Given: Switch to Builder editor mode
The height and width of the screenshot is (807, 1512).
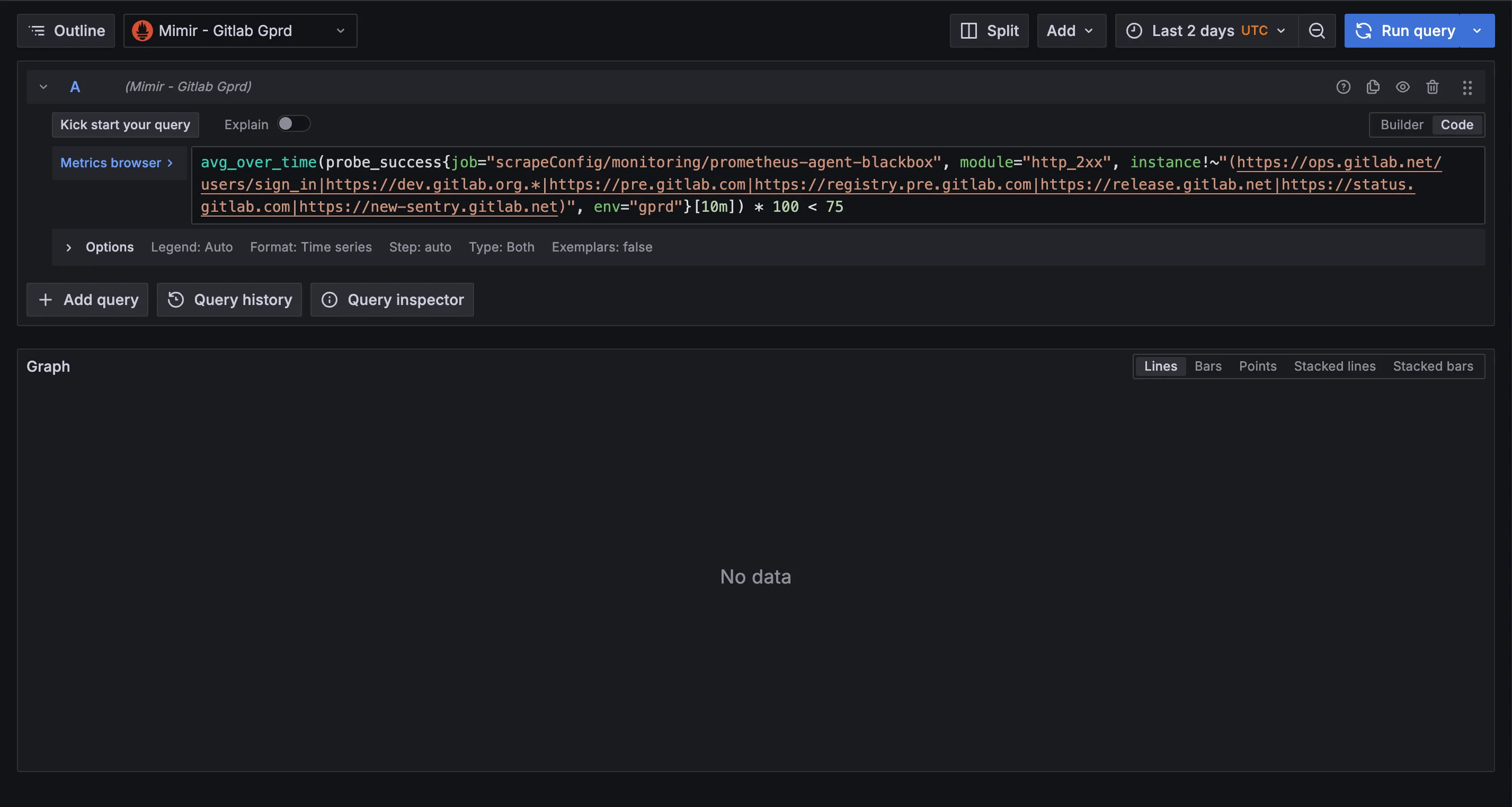Looking at the screenshot, I should (1402, 125).
